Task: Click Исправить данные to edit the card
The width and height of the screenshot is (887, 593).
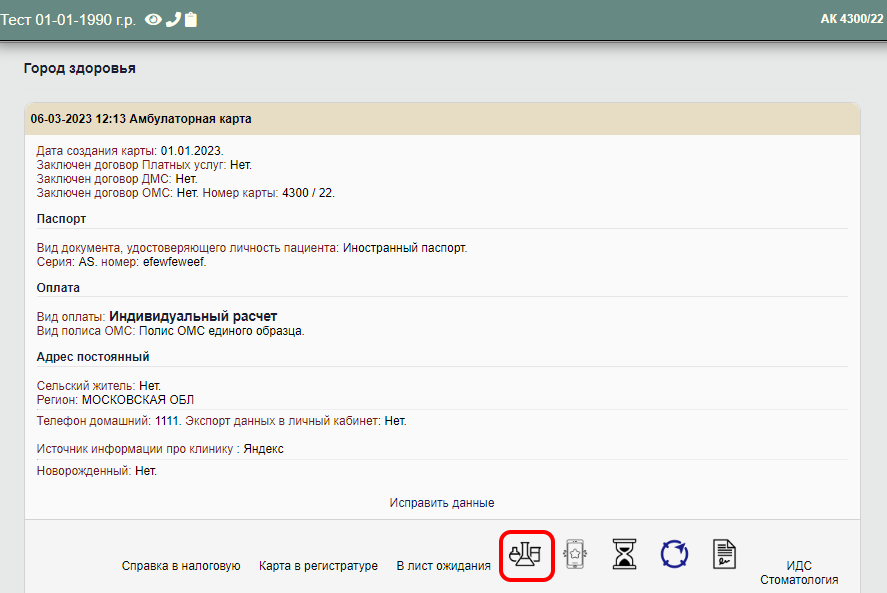Action: tap(442, 503)
